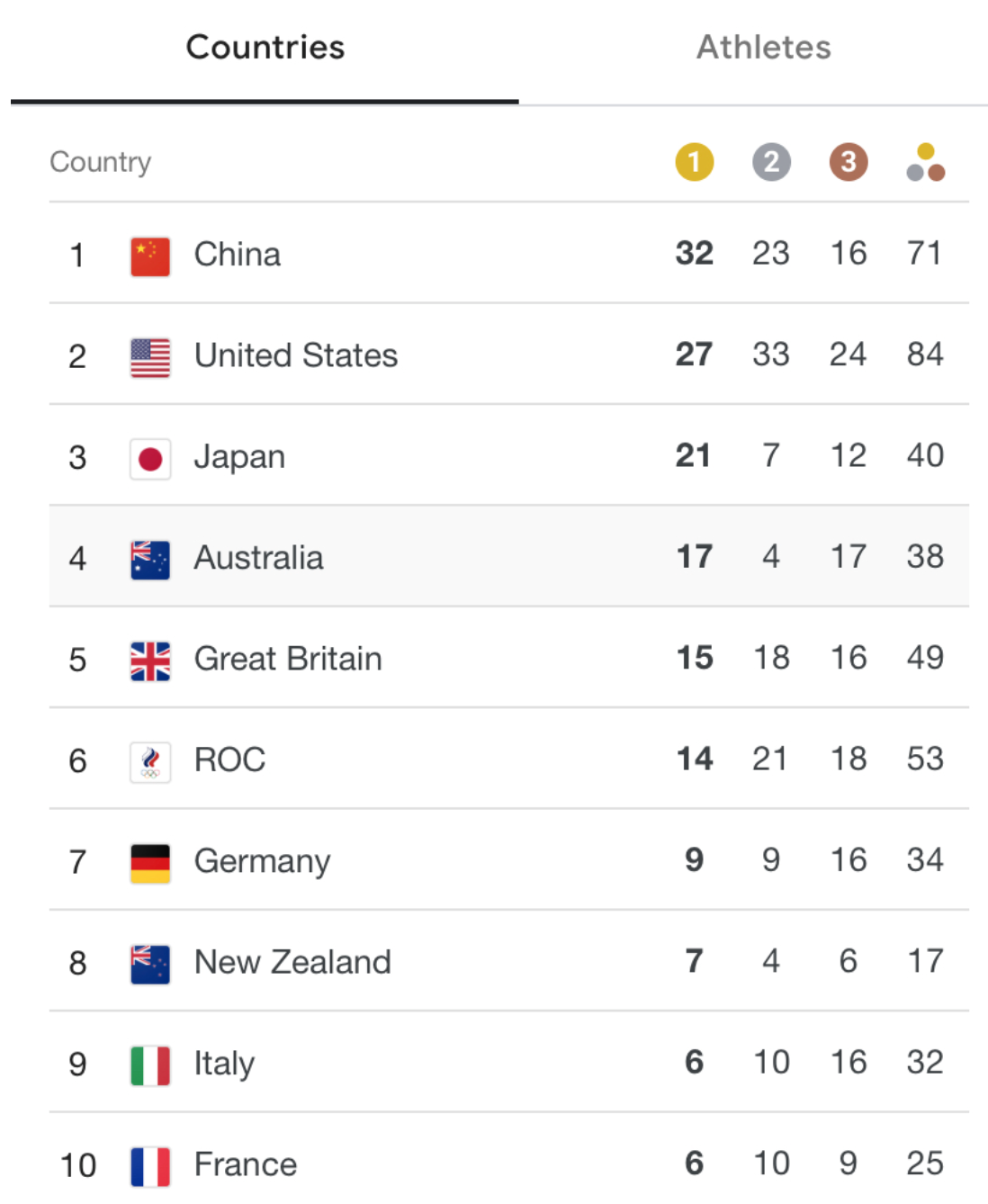988x1204 pixels.
Task: Click China's gold count 32
Action: tap(694, 253)
